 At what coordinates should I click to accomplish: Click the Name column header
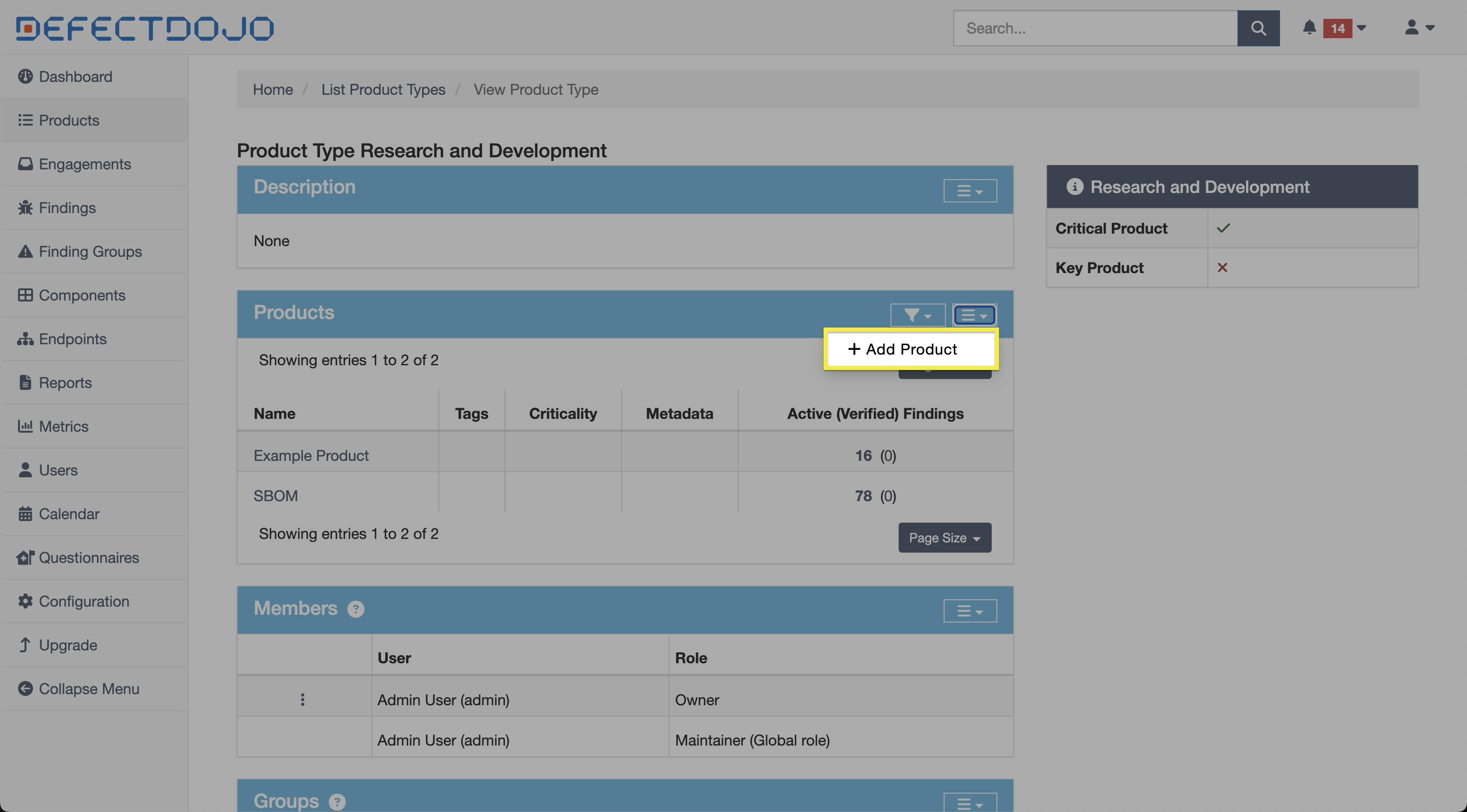[275, 413]
